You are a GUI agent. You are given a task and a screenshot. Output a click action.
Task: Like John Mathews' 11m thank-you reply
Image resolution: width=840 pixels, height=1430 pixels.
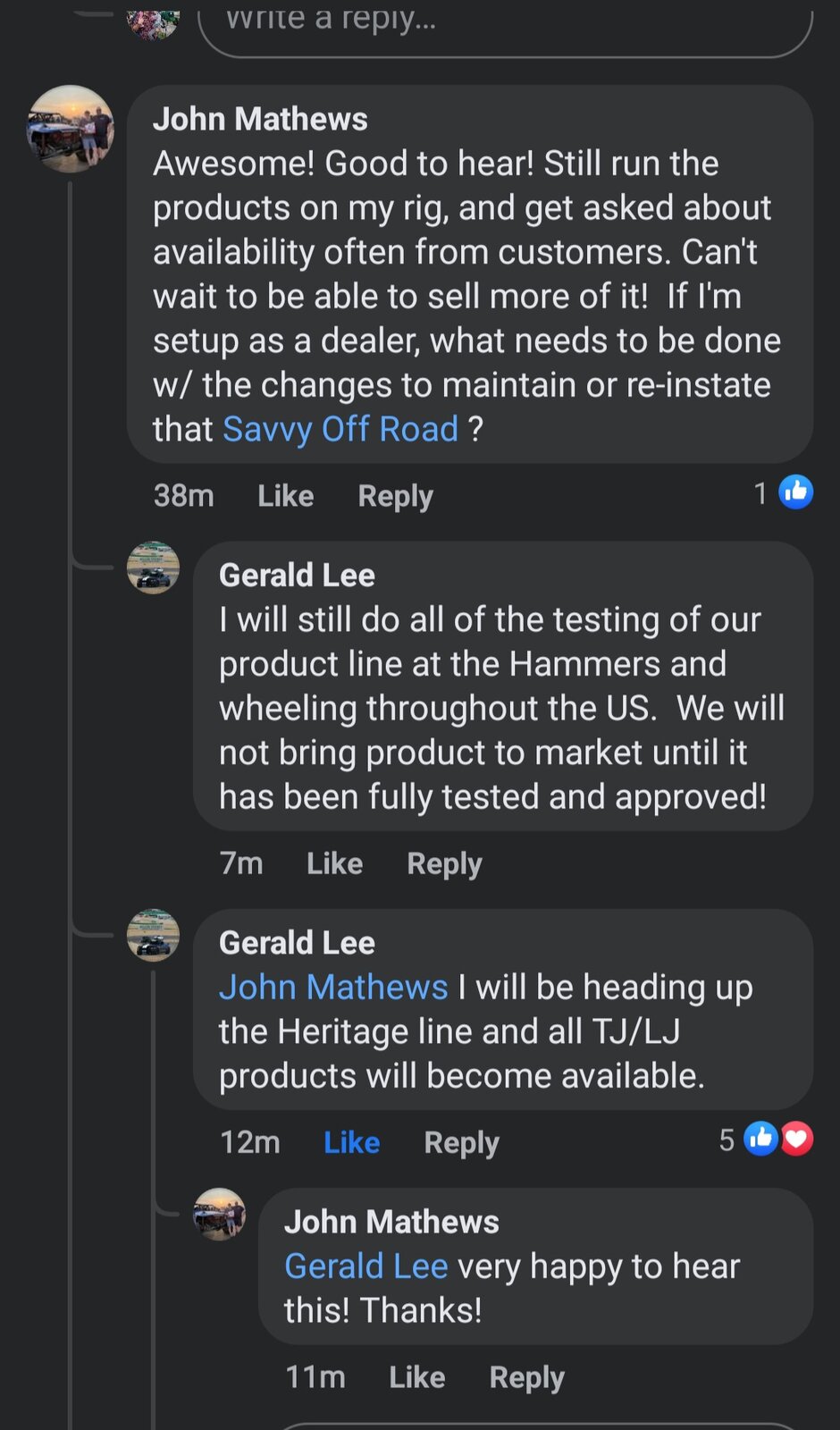pyautogui.click(x=416, y=1377)
